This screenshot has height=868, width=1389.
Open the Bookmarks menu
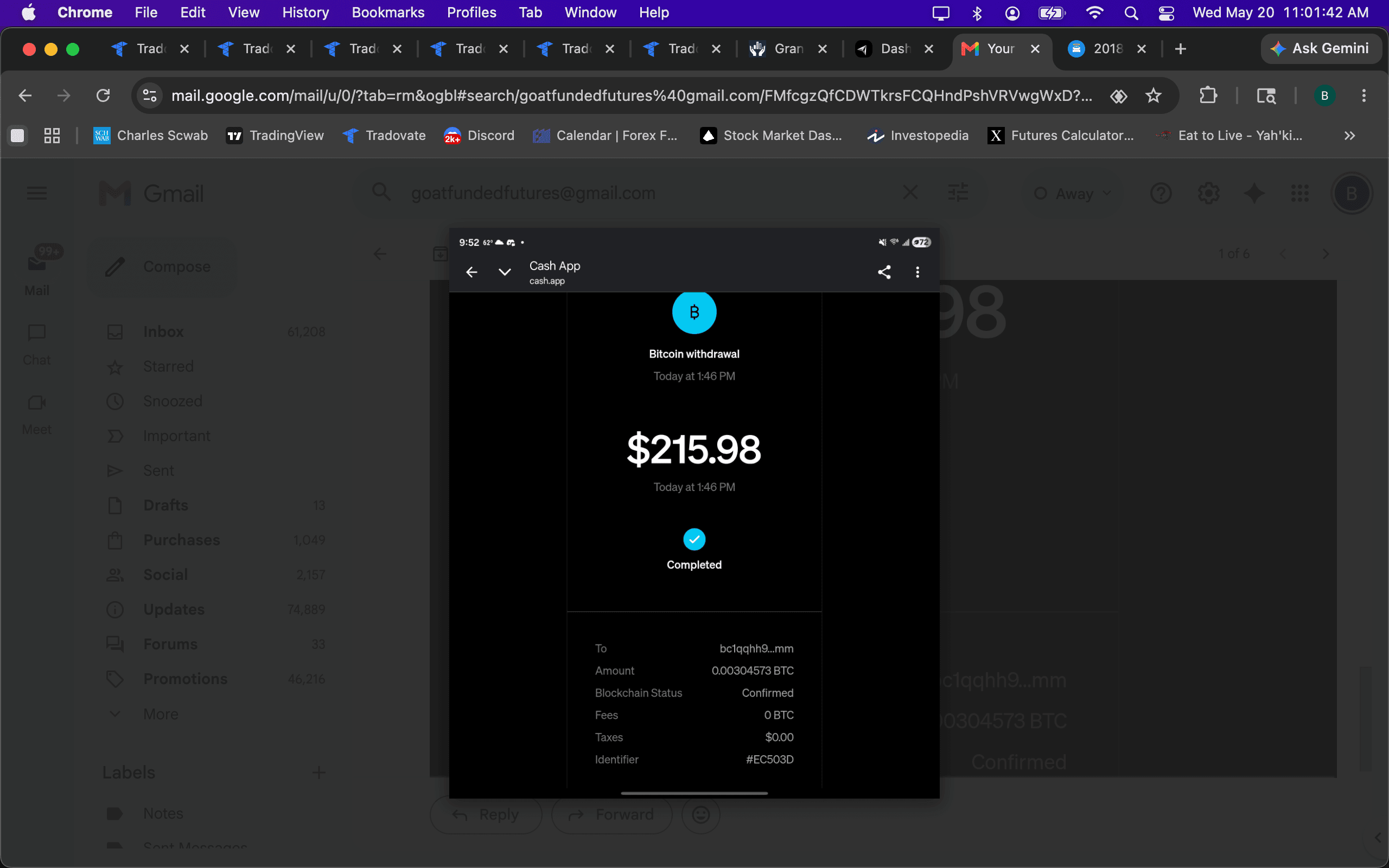(387, 12)
